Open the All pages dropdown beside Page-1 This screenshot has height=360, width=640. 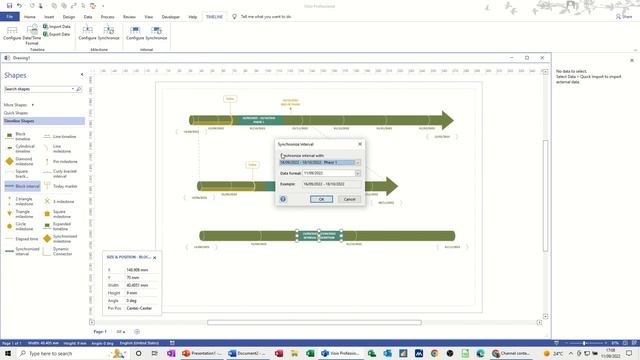coord(121,332)
